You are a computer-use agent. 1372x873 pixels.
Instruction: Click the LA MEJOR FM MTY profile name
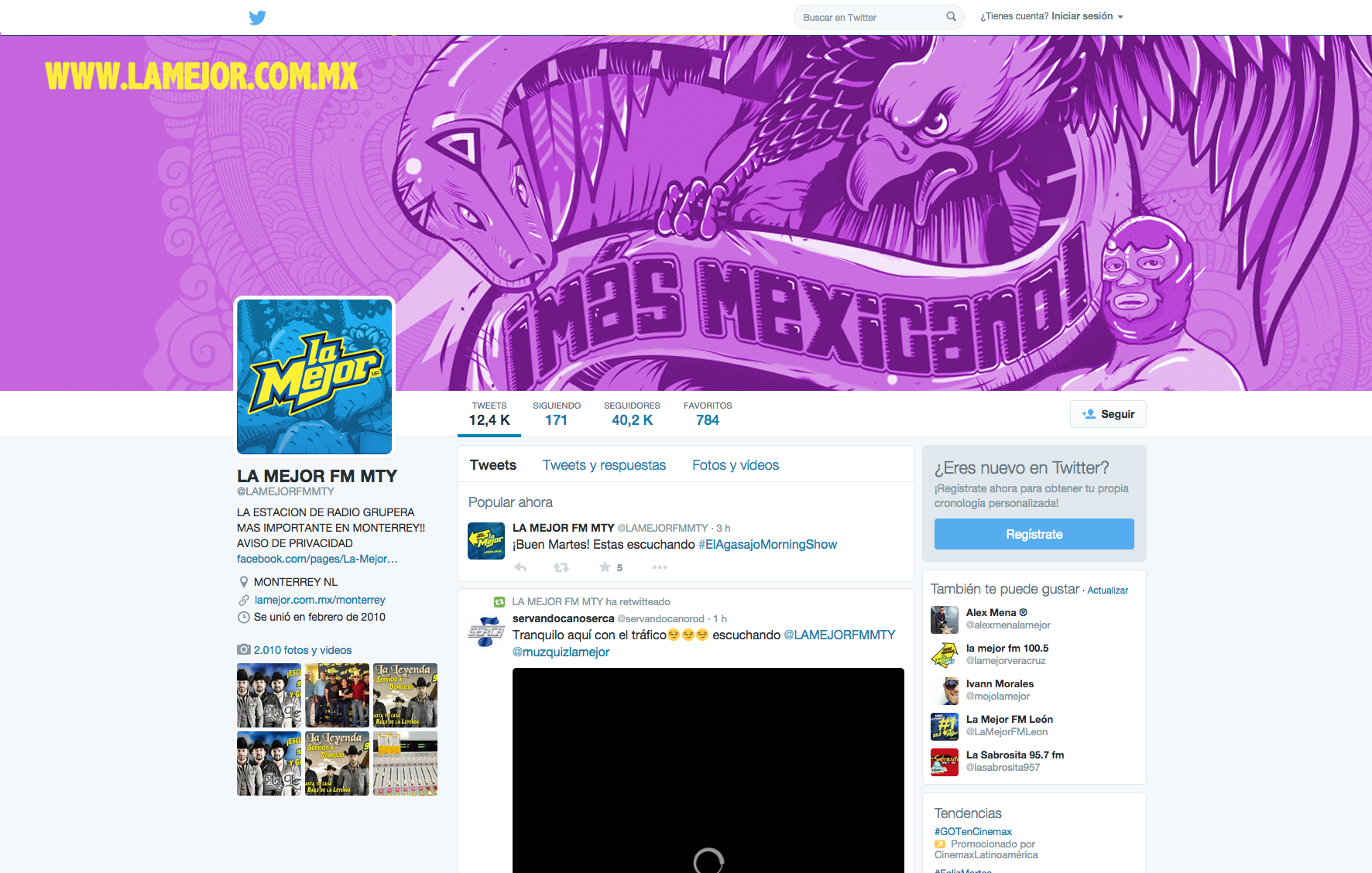pyautogui.click(x=317, y=476)
